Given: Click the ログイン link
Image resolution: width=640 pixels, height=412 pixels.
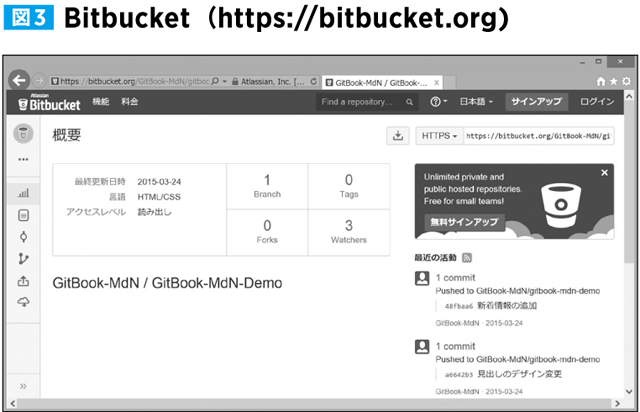Looking at the screenshot, I should (597, 102).
